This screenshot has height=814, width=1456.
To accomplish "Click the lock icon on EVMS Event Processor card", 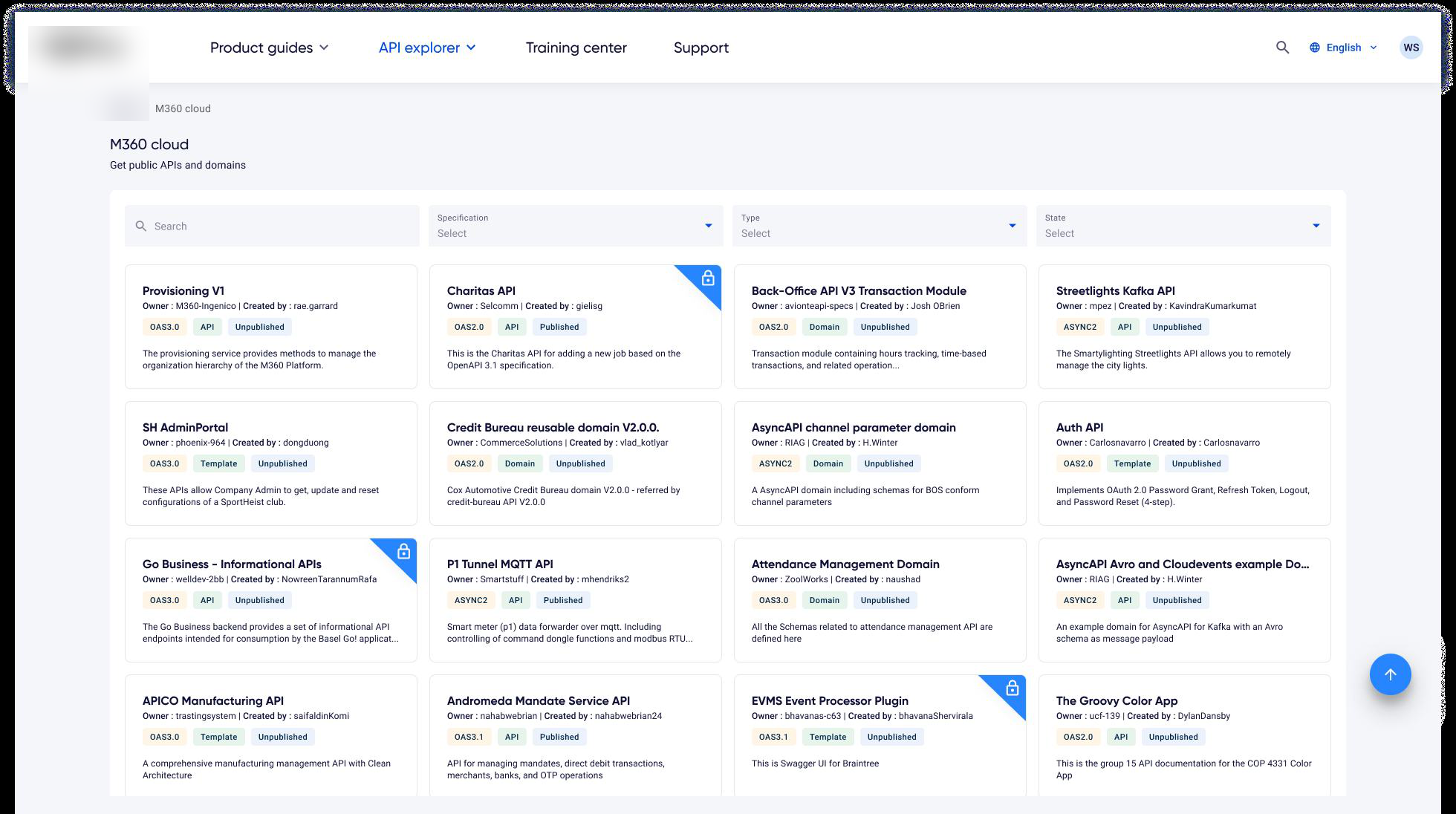I will click(1012, 688).
